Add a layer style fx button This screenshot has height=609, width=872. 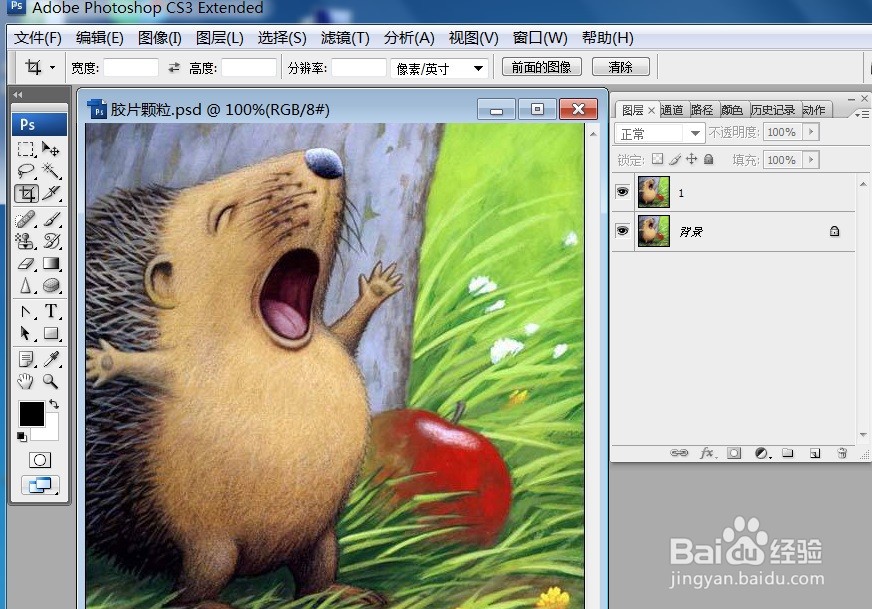click(x=707, y=453)
